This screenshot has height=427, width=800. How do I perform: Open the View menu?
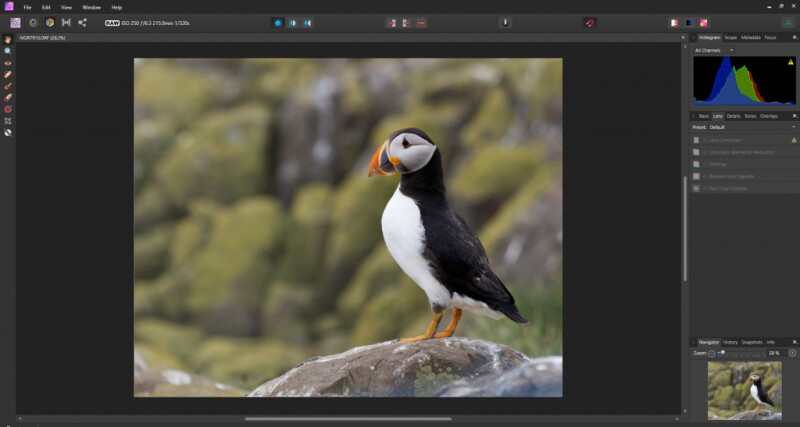point(66,7)
